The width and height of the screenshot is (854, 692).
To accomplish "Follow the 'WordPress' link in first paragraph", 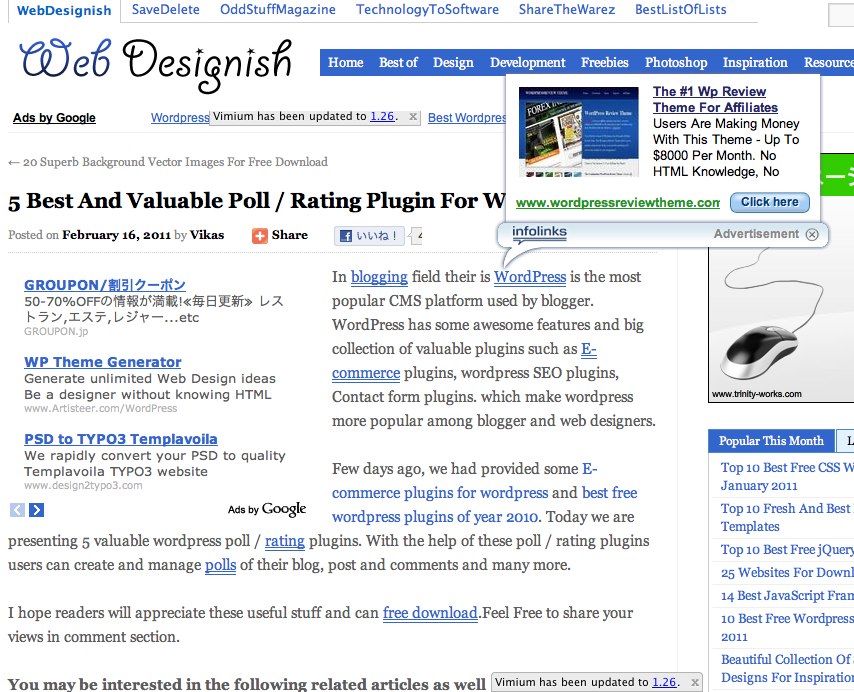I will coord(530,277).
